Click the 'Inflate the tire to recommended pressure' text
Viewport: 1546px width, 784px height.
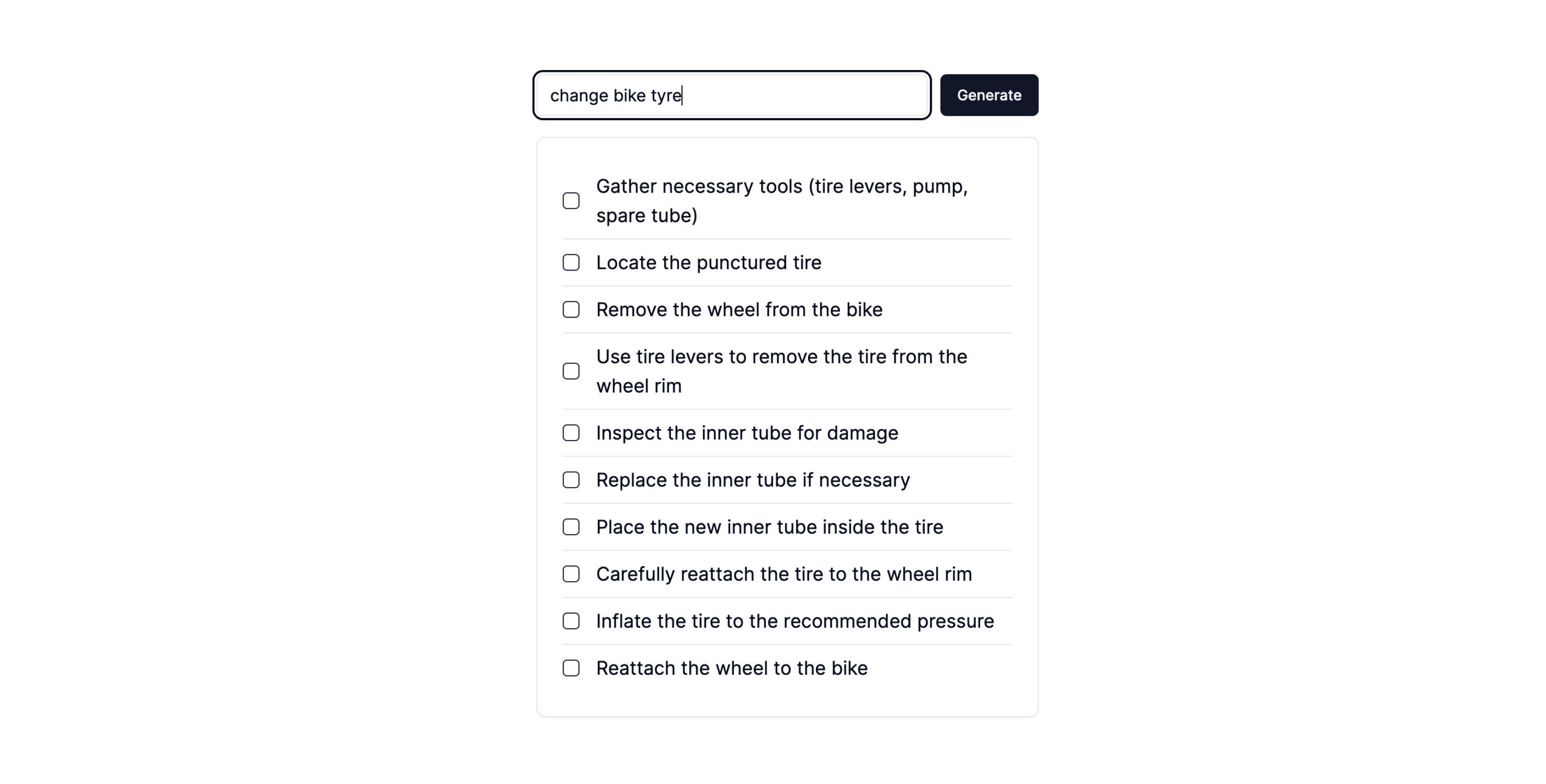pyautogui.click(x=795, y=621)
